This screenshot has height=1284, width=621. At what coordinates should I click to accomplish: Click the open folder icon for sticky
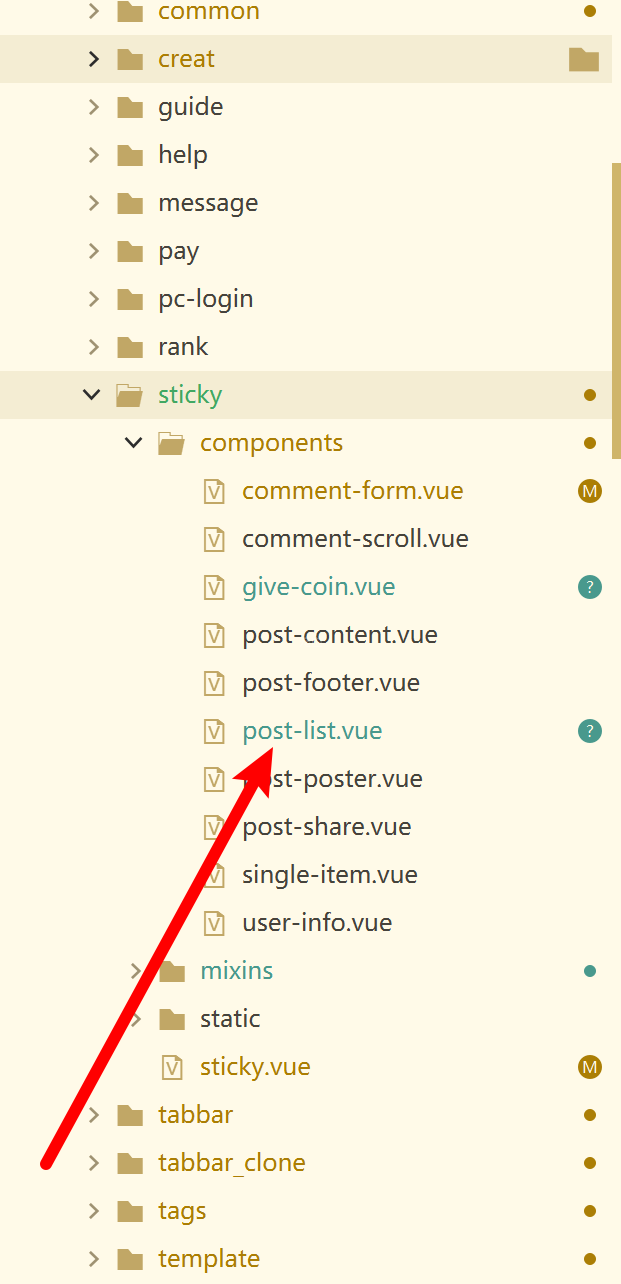point(130,395)
